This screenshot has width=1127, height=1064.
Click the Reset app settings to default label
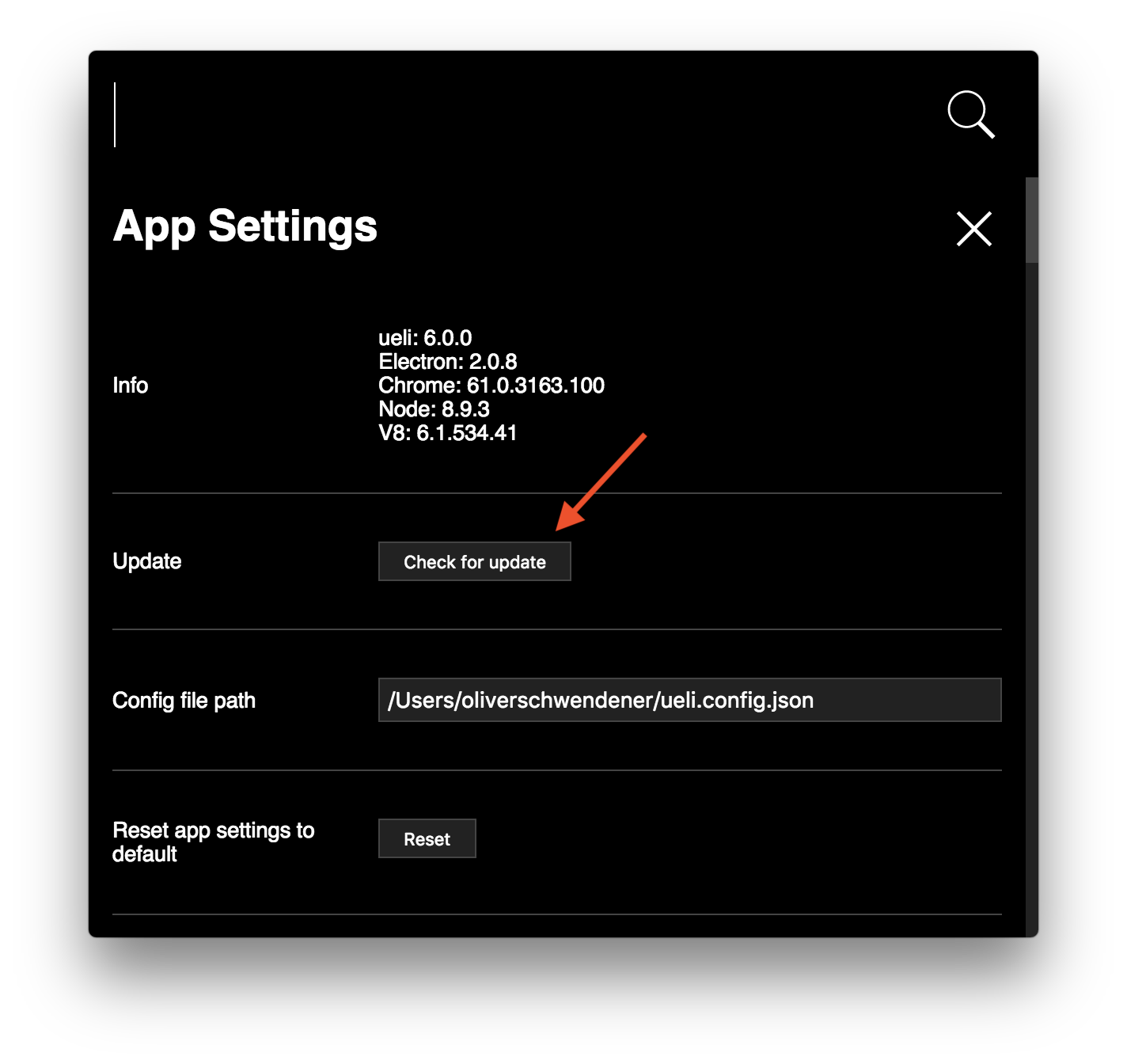214,842
